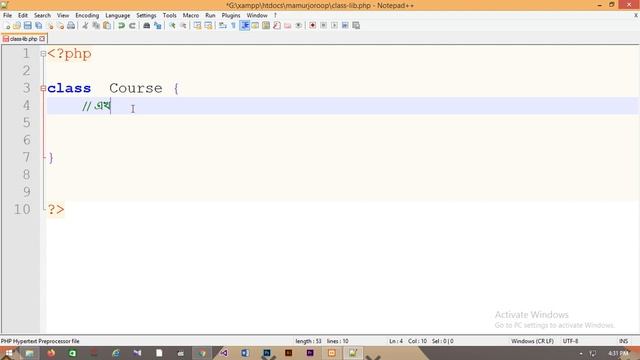Image resolution: width=640 pixels, height=360 pixels.
Task: Toggle the file monitoring eye icon
Action: coord(299,26)
